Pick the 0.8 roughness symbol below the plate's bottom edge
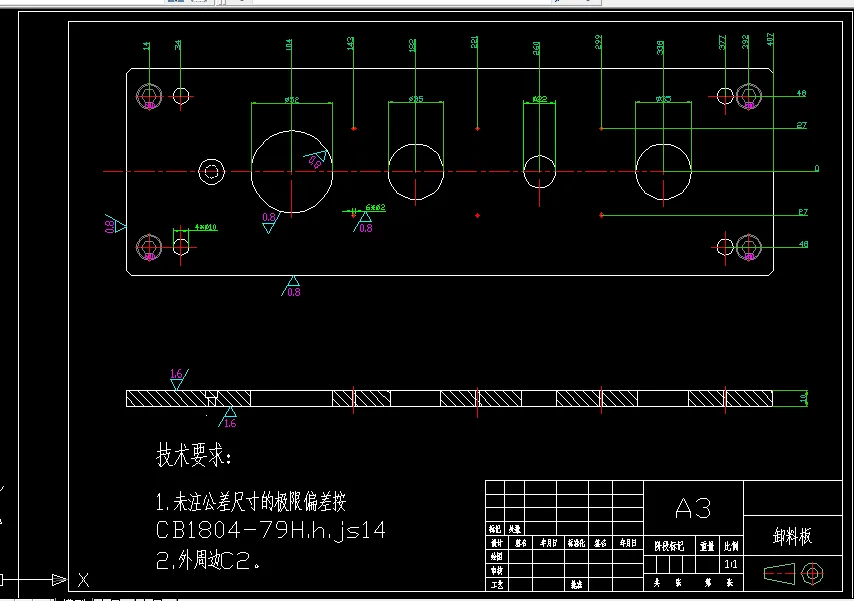The image size is (854, 601). [291, 287]
